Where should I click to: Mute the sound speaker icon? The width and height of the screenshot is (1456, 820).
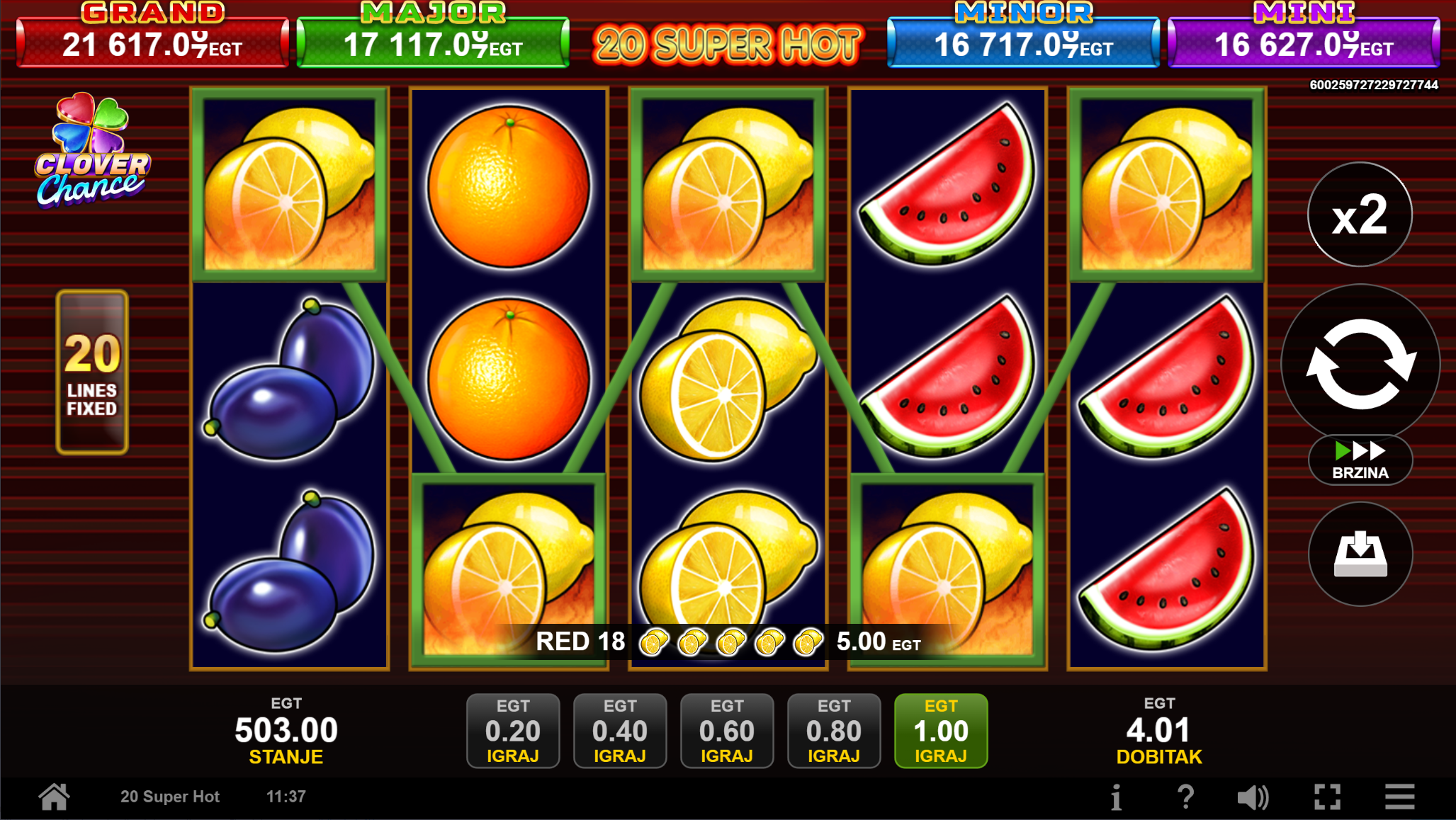click(1253, 797)
